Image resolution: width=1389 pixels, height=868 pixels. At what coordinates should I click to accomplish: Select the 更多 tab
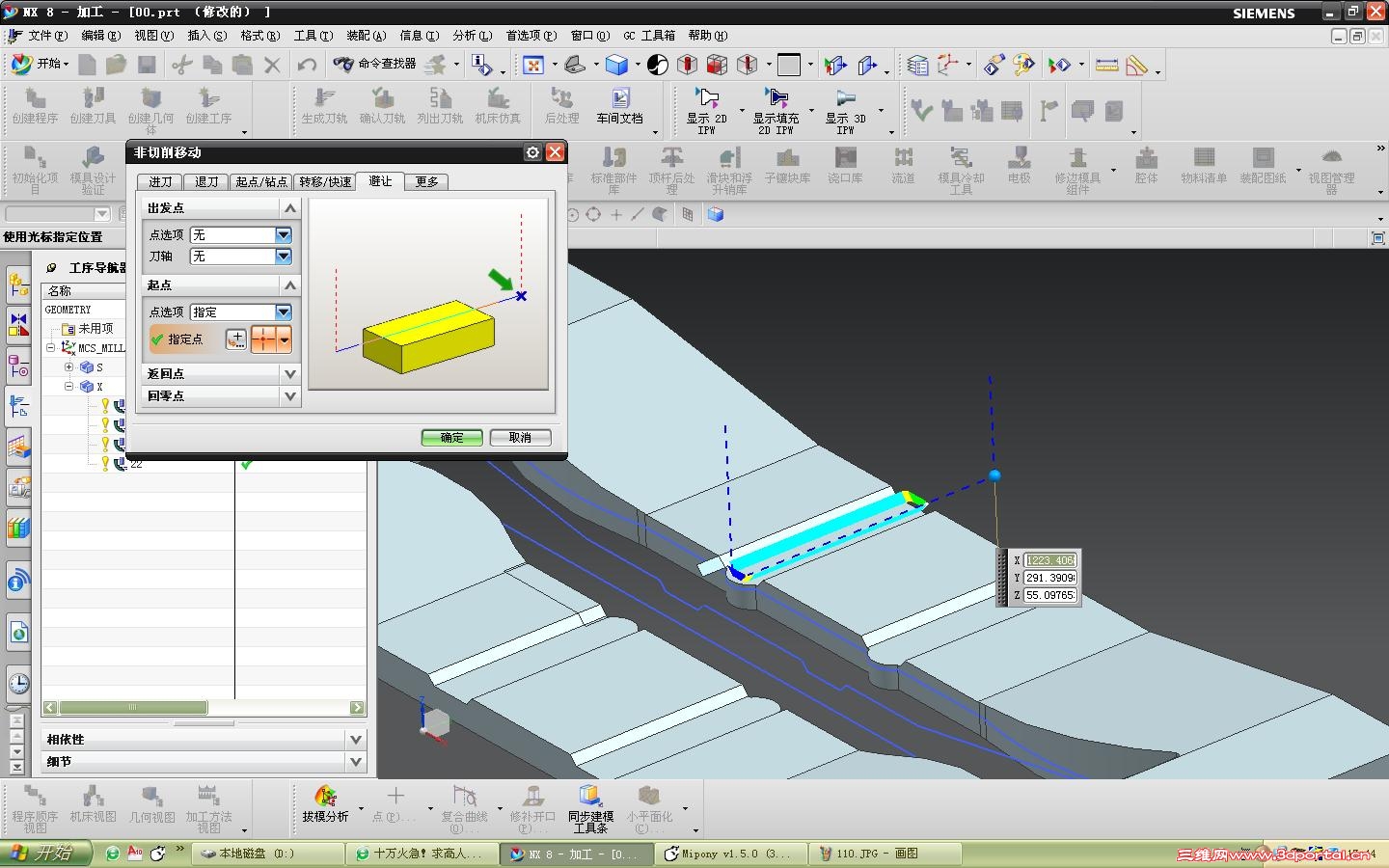[426, 181]
